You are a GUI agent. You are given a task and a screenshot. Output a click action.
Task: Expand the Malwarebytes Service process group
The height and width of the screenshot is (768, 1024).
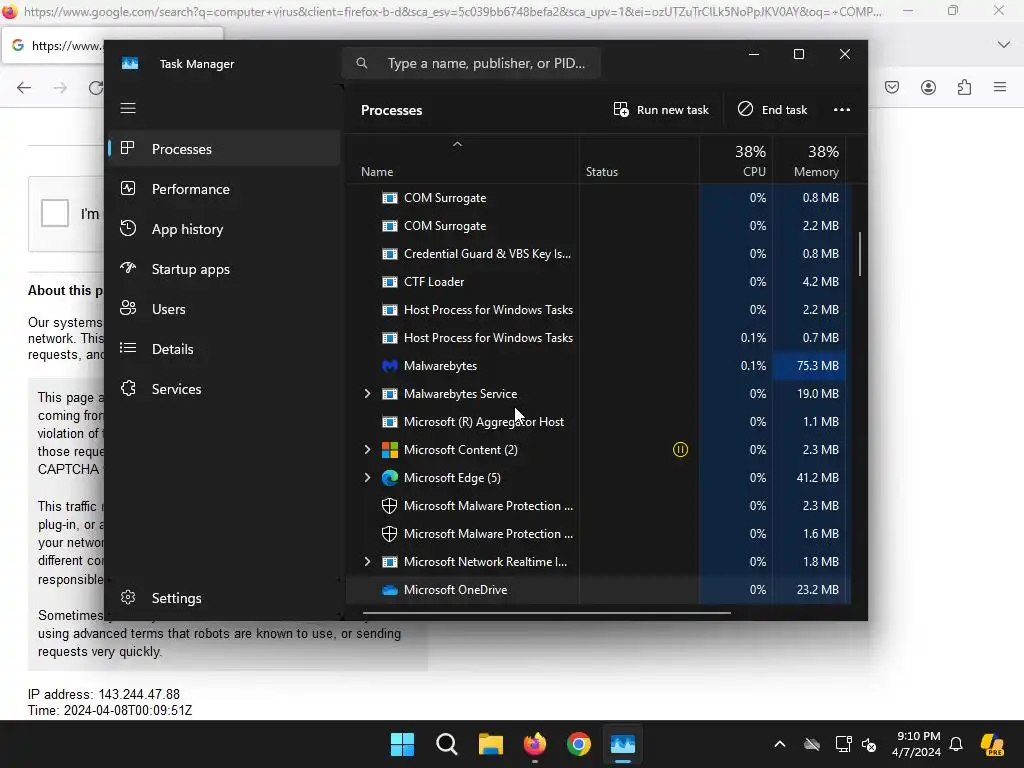coord(367,394)
